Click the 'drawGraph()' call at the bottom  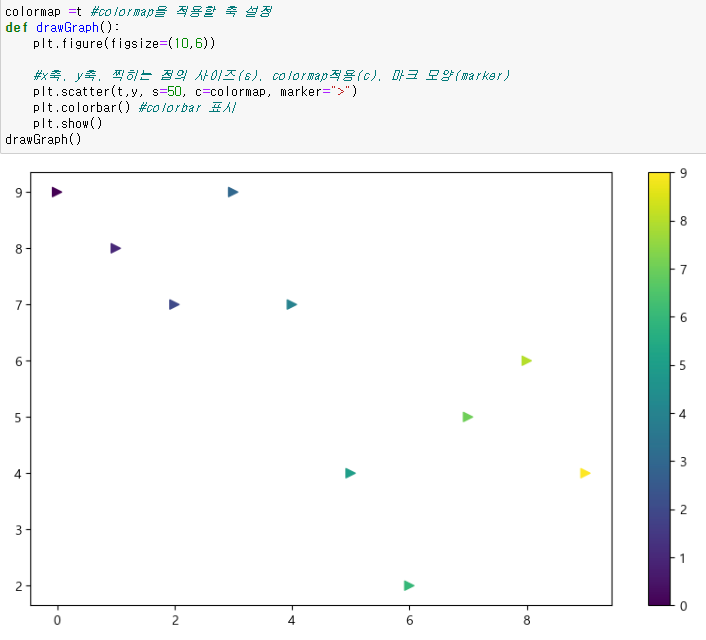pyautogui.click(x=43, y=140)
